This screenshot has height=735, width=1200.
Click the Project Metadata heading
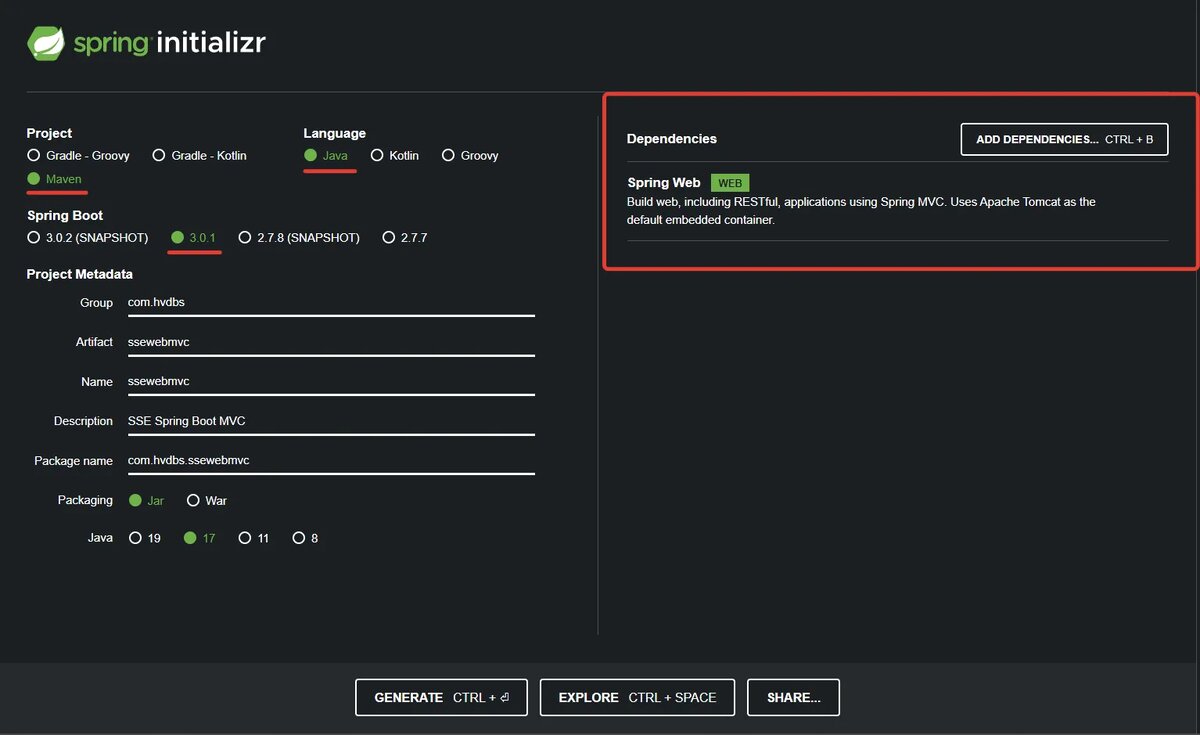point(80,274)
